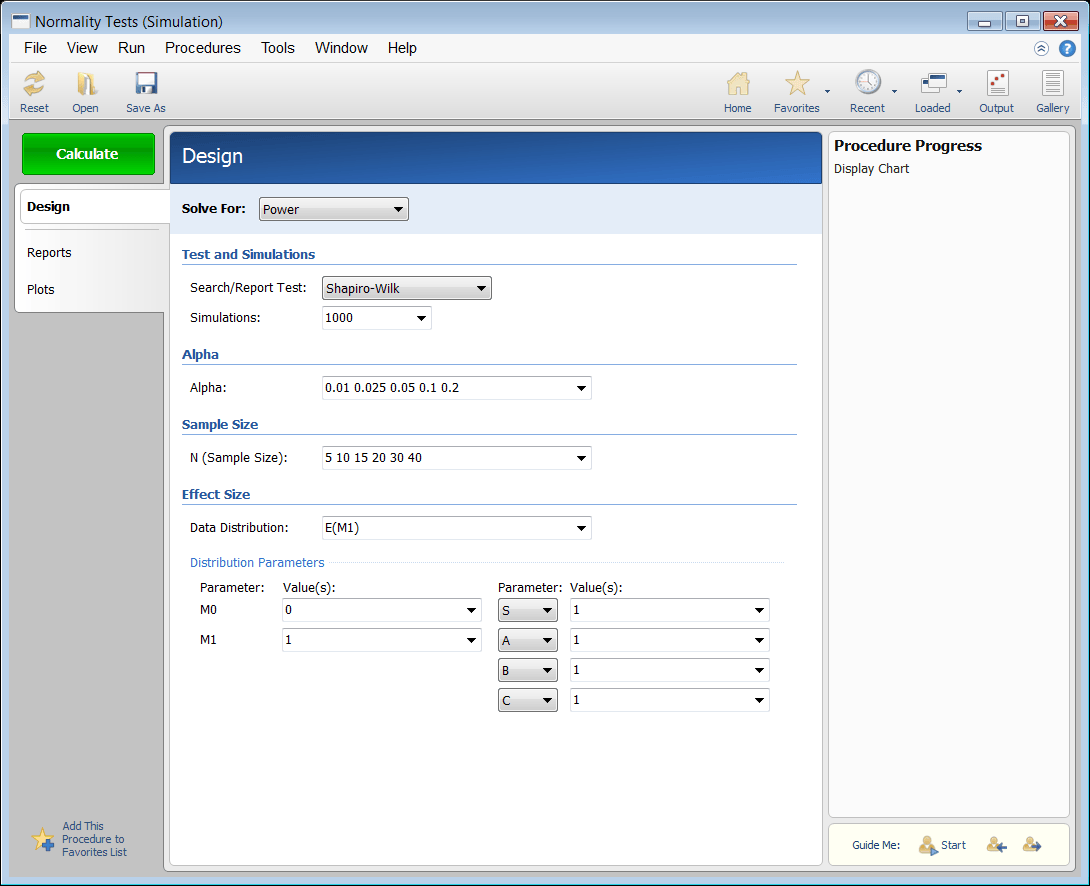Open the Search/Report Test dropdown
Image resolution: width=1090 pixels, height=886 pixels.
pyautogui.click(x=407, y=288)
